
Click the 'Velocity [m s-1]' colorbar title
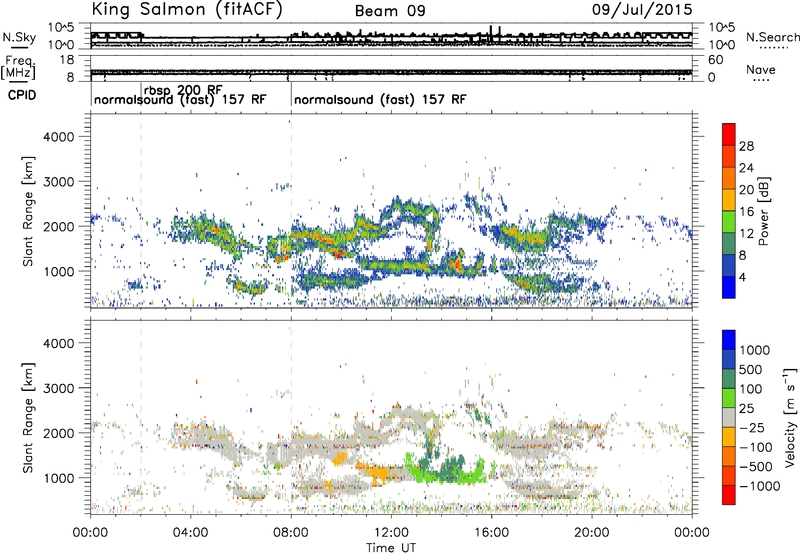pyautogui.click(x=790, y=416)
